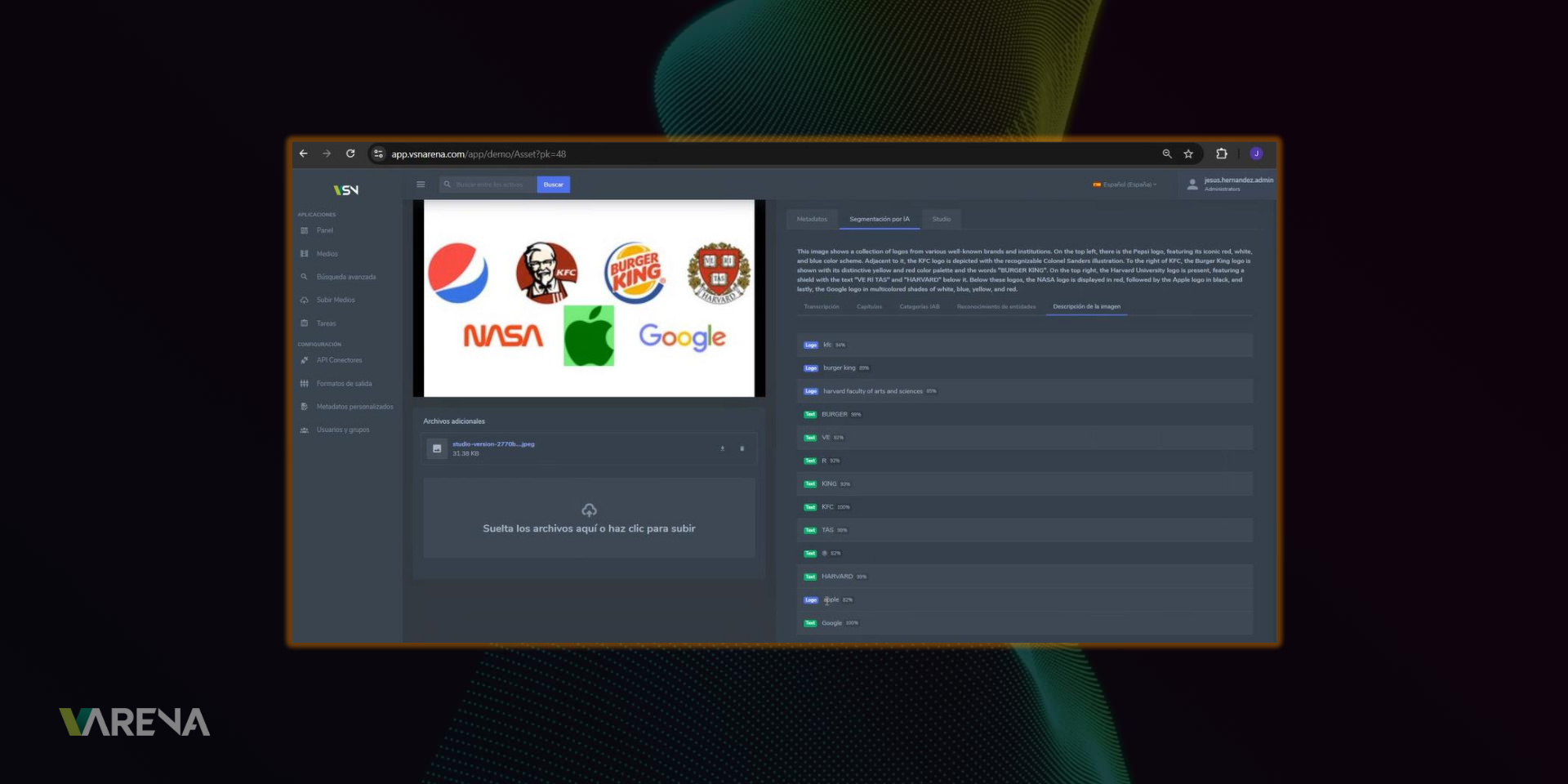Select the TAS text detection row
Viewport: 1568px width, 784px height.
[1025, 530]
